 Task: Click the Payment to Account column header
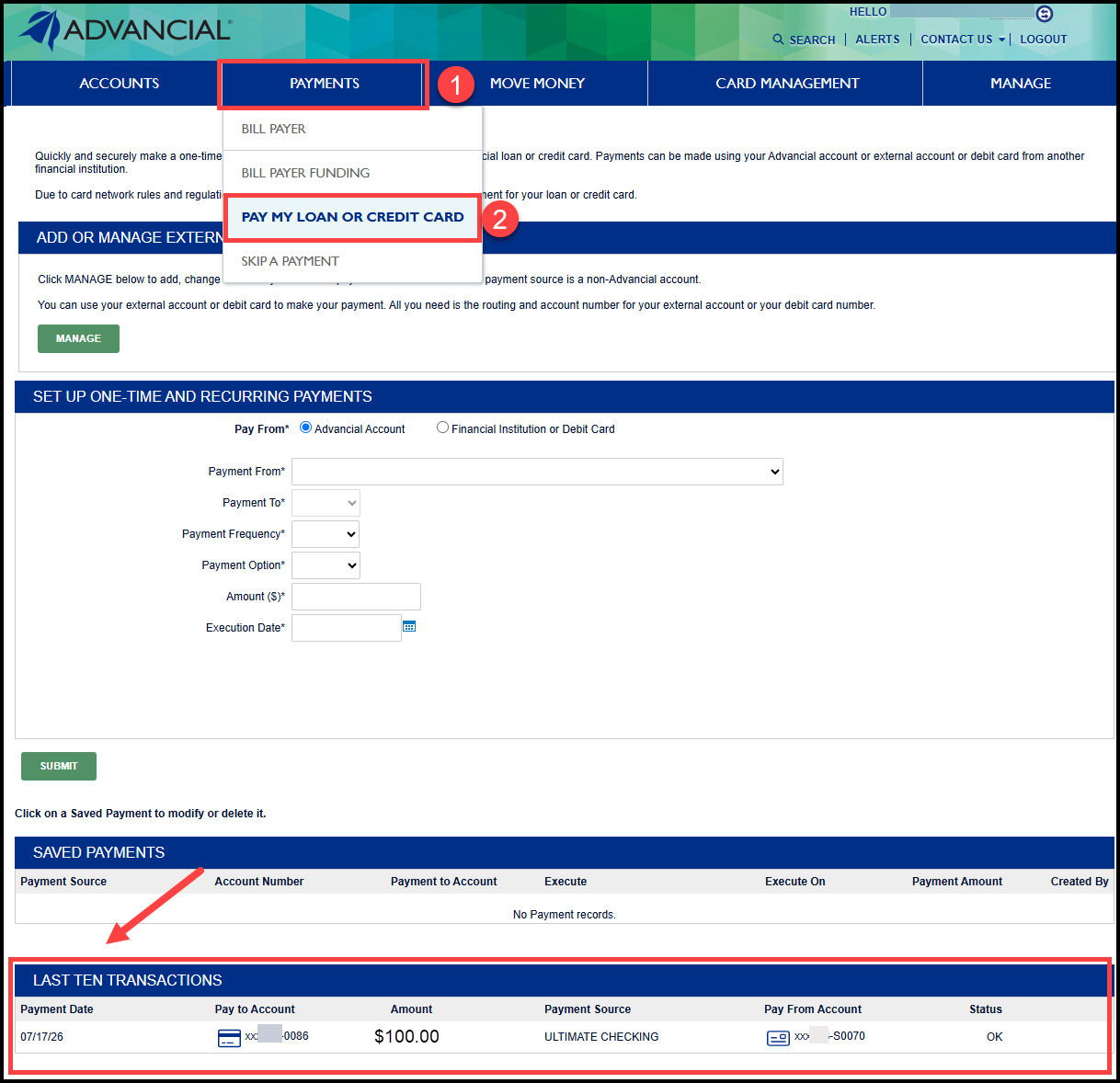[x=443, y=882]
